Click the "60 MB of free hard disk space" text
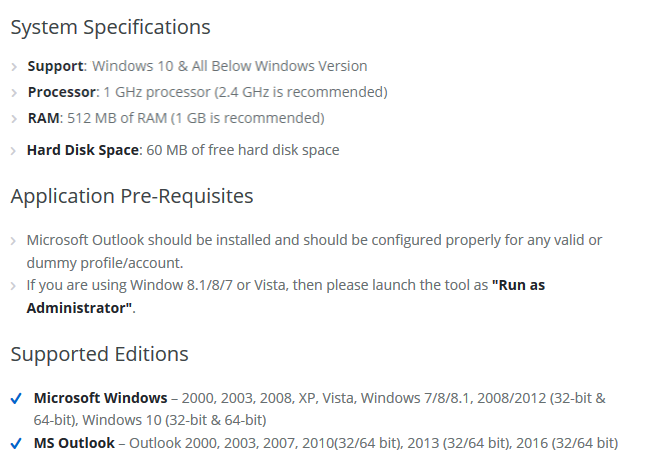The image size is (649, 472). point(243,150)
